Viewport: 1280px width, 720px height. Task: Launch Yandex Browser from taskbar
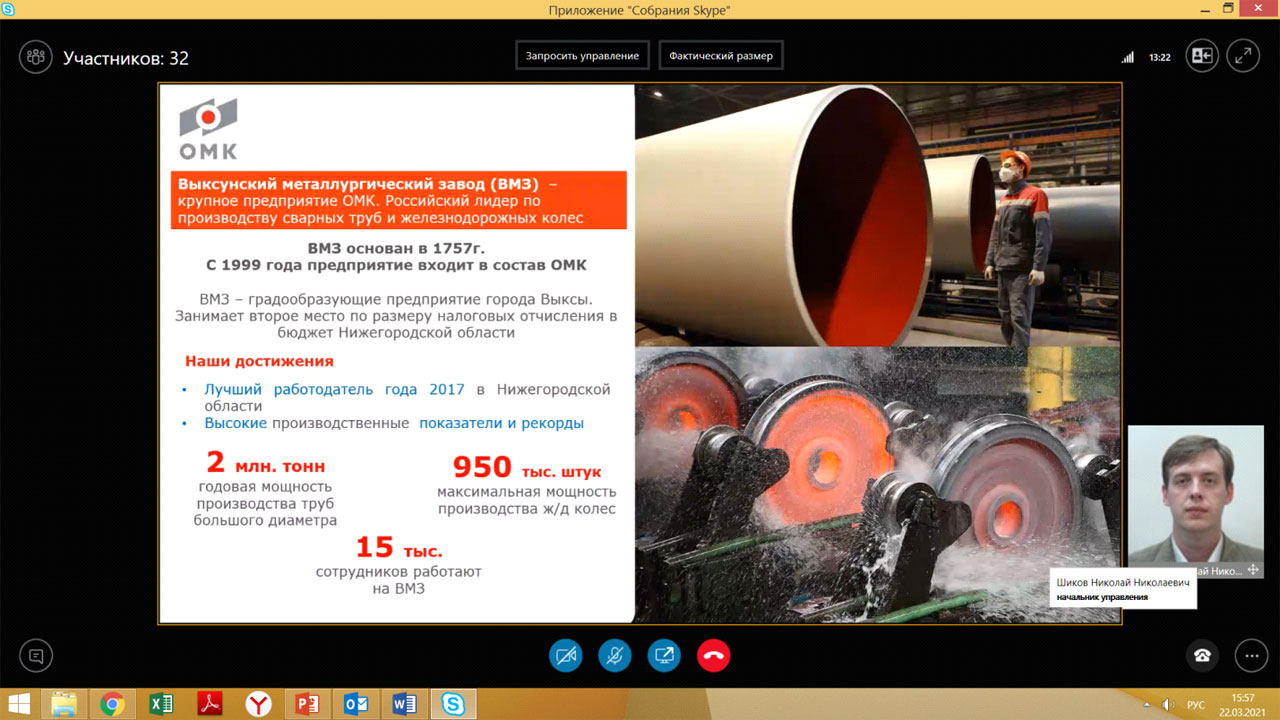point(258,705)
